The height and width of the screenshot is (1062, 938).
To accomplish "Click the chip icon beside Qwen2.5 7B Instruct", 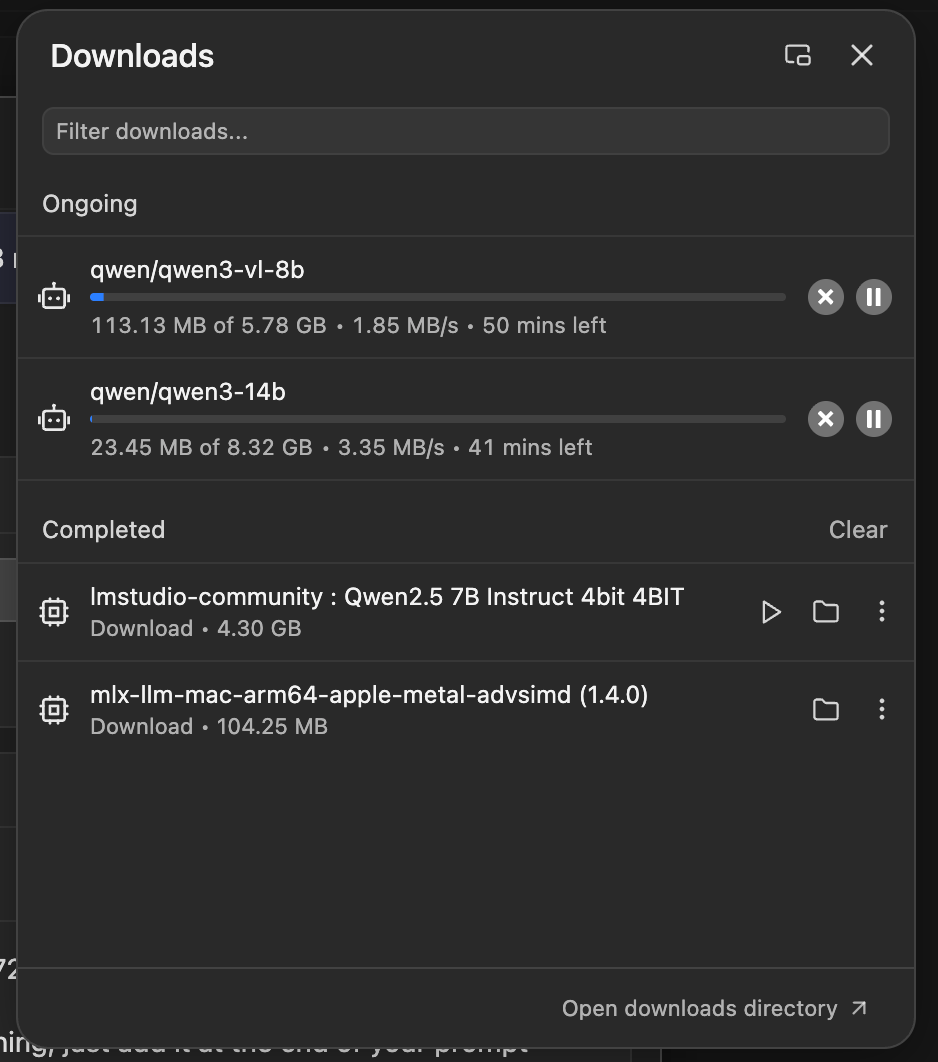I will point(54,612).
